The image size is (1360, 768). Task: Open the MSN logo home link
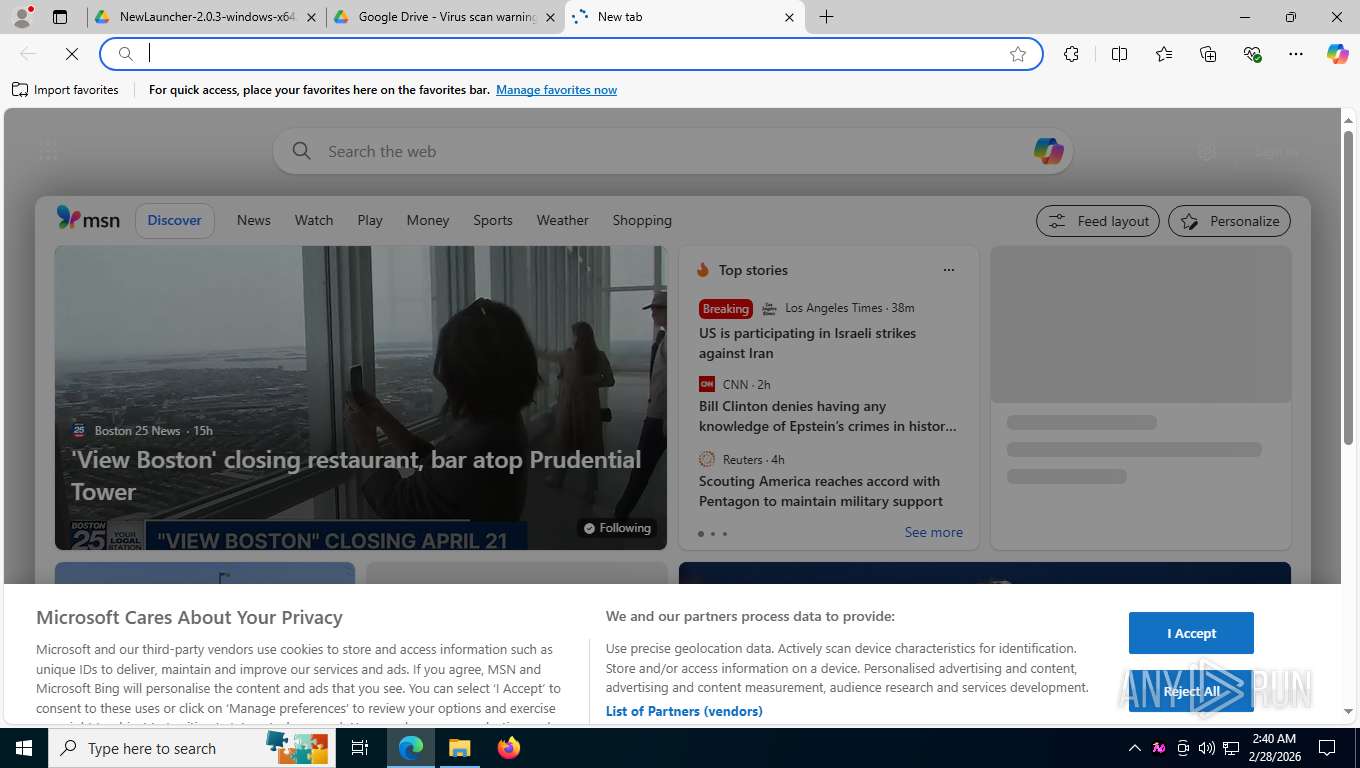point(88,219)
